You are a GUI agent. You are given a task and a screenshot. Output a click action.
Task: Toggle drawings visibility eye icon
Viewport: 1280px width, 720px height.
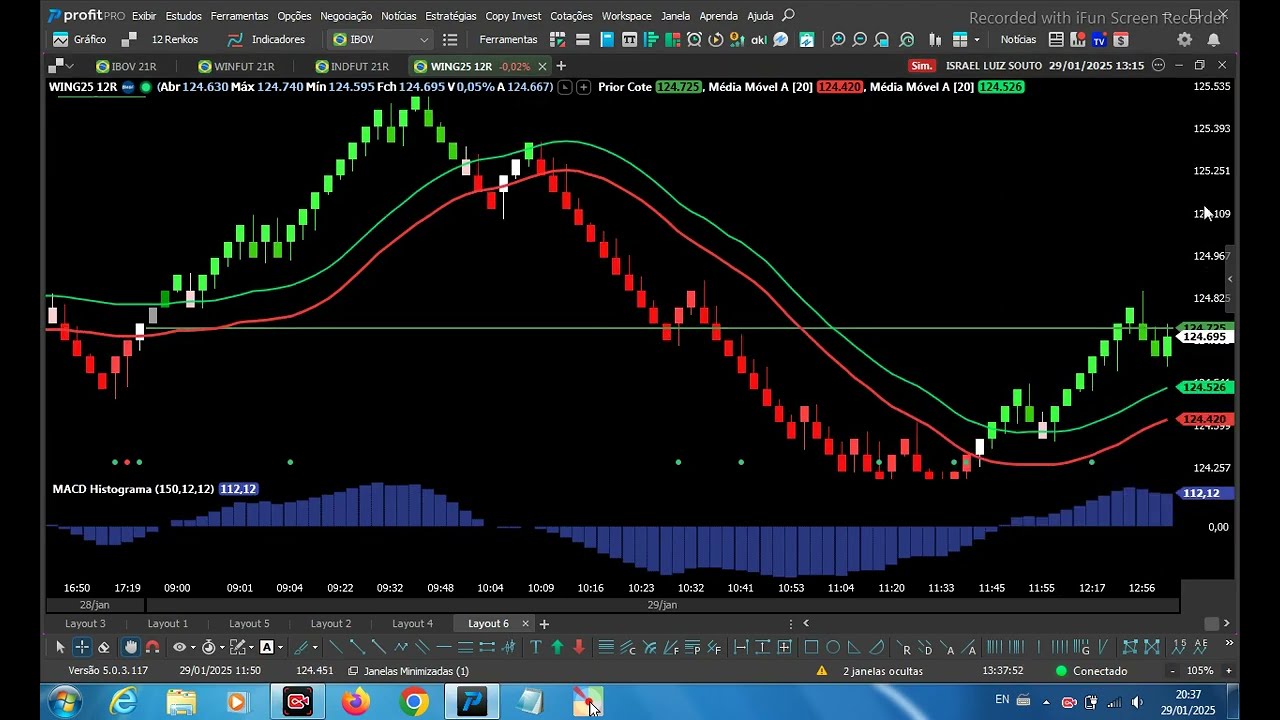pos(179,647)
